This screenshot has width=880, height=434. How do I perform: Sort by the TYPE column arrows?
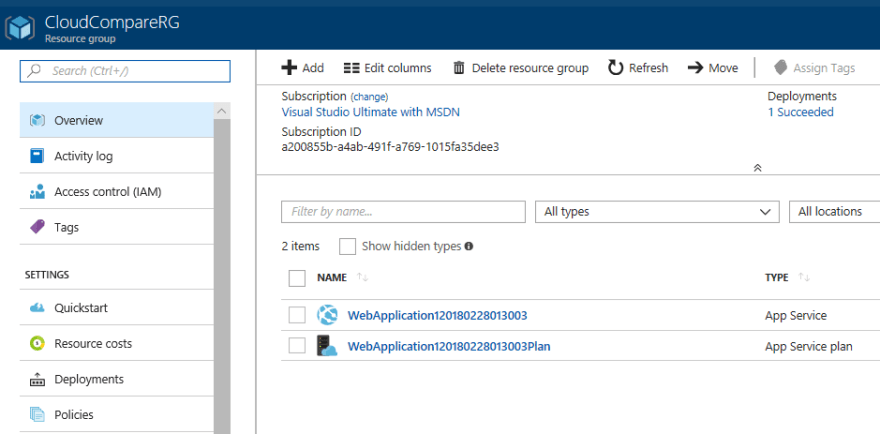click(x=804, y=277)
